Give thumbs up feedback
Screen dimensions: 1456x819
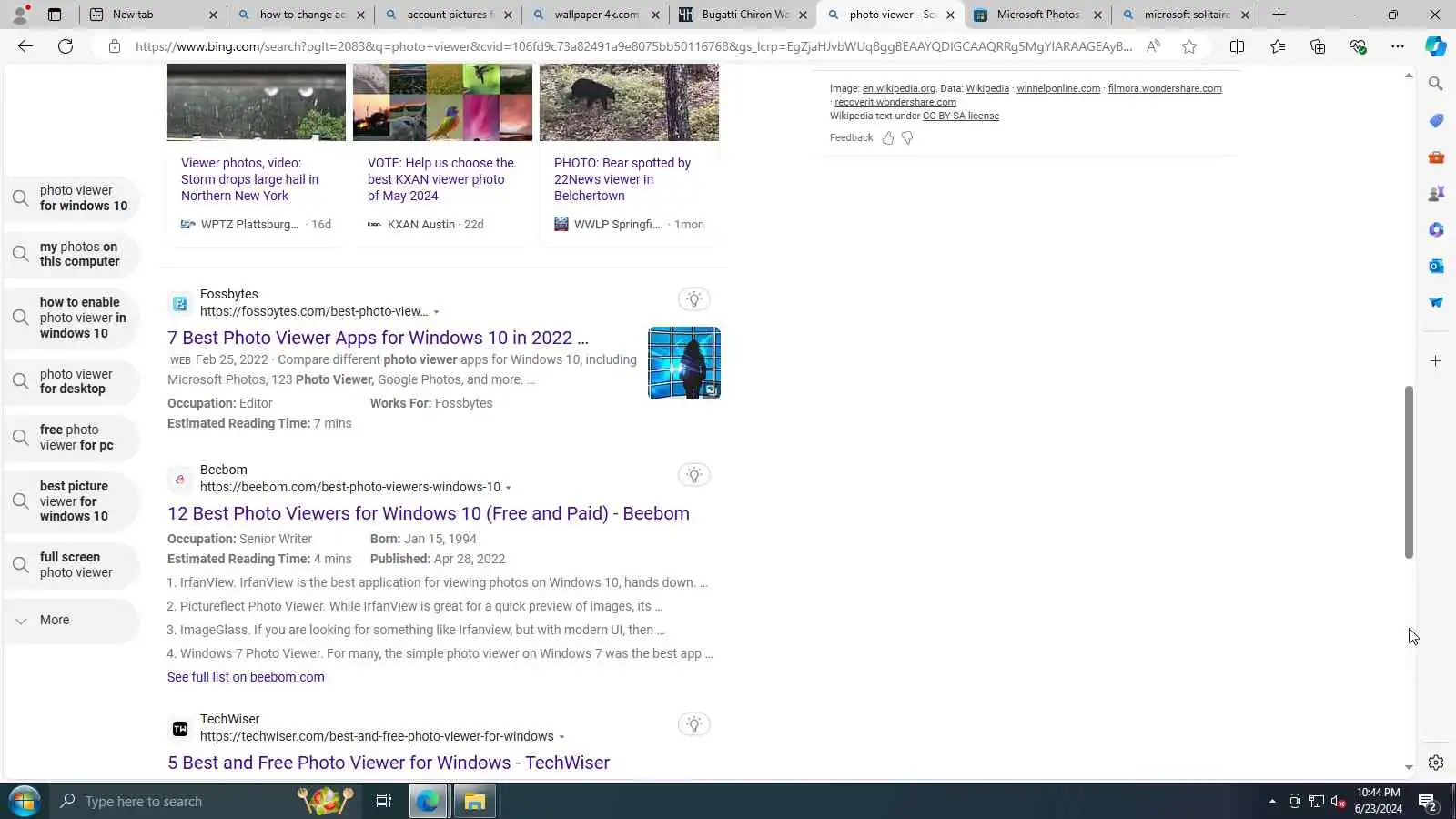tap(888, 137)
